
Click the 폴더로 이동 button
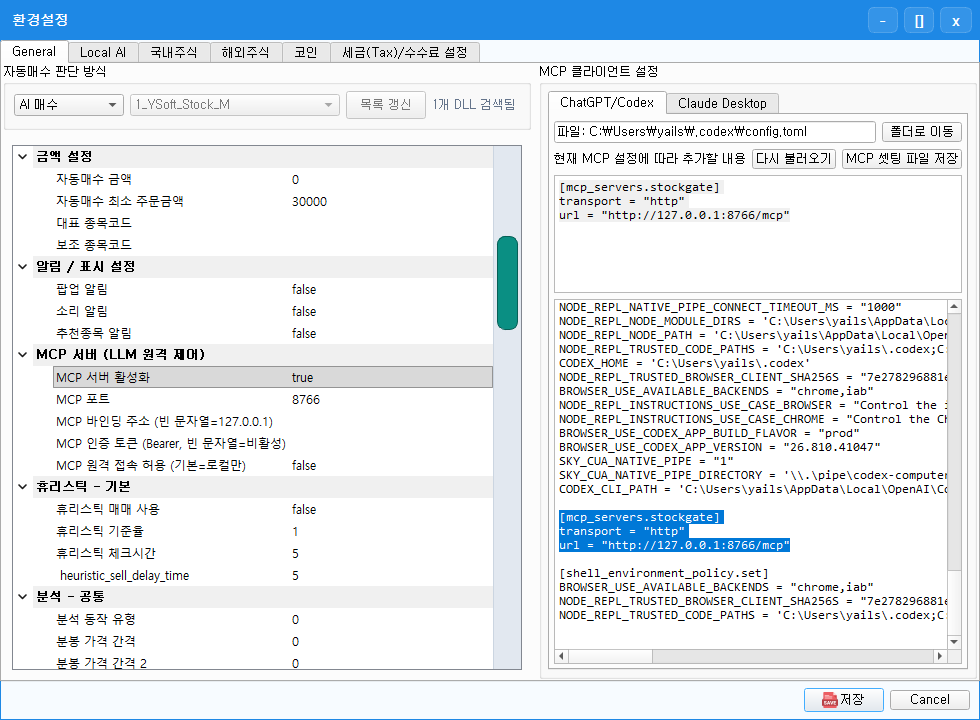921,131
